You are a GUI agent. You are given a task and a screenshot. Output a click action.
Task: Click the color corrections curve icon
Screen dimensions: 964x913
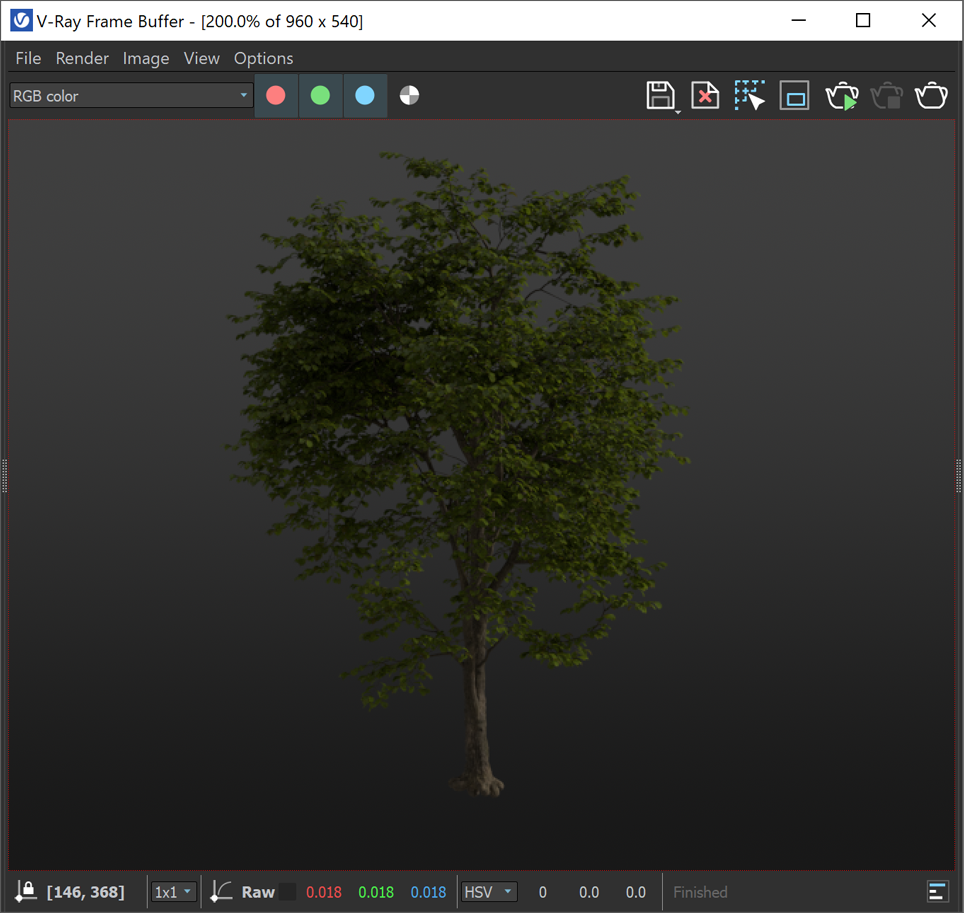click(x=221, y=891)
